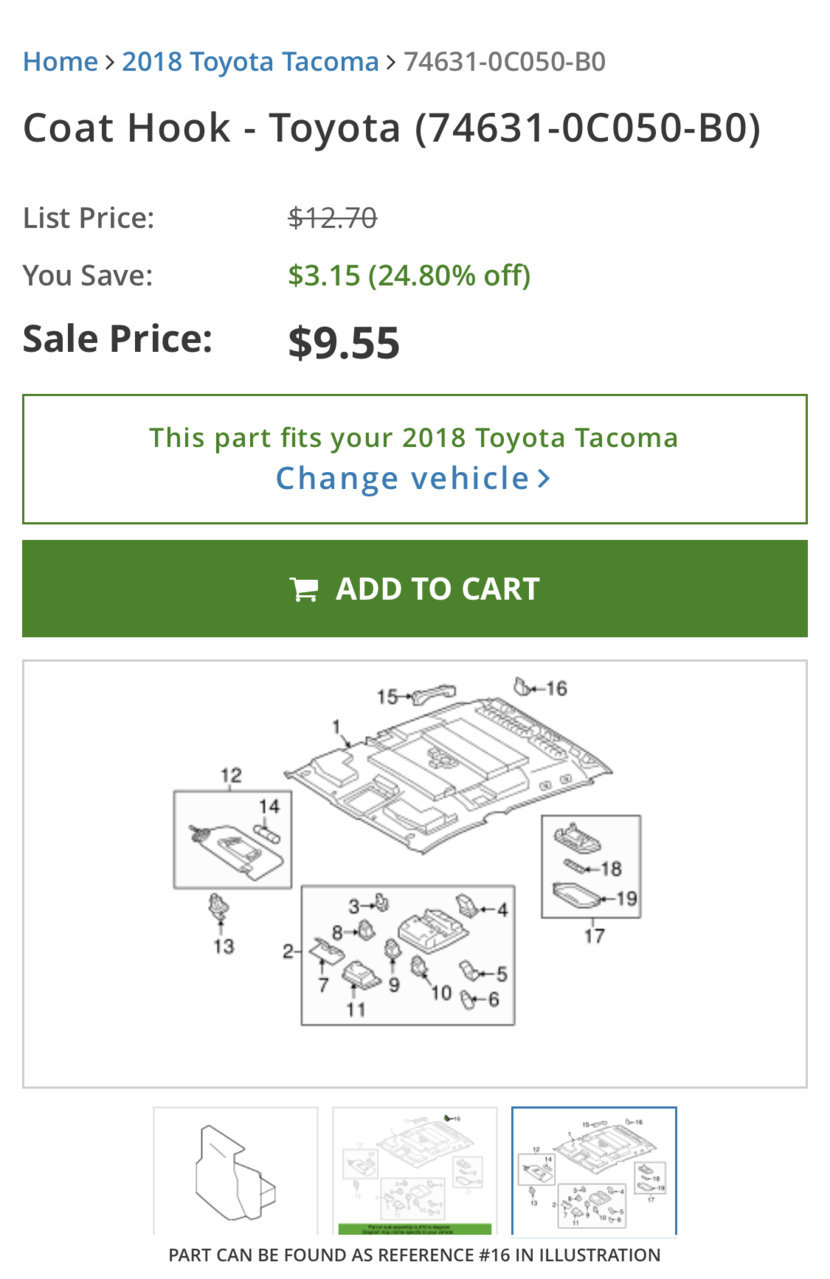This screenshot has height=1279, width=830.
Task: Select the highlighted headliner diagram thumbnail
Action: coord(594,1171)
